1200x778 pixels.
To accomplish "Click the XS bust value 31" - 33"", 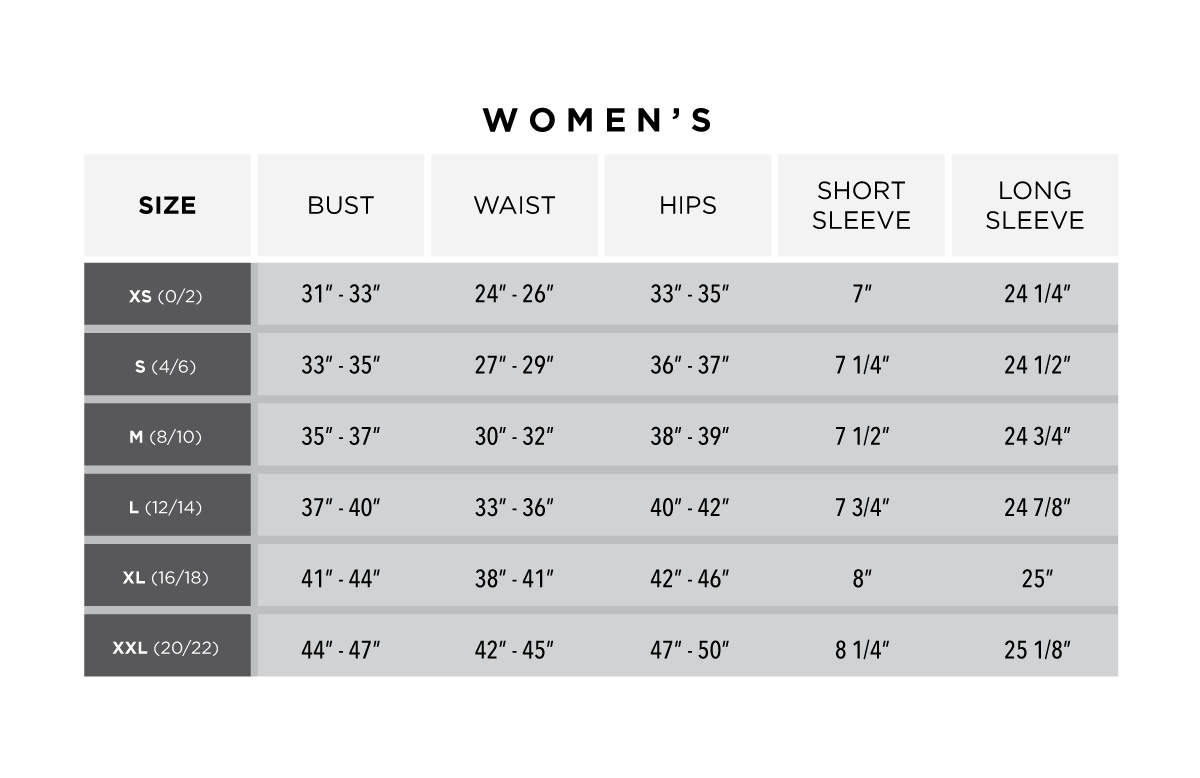I will (341, 295).
